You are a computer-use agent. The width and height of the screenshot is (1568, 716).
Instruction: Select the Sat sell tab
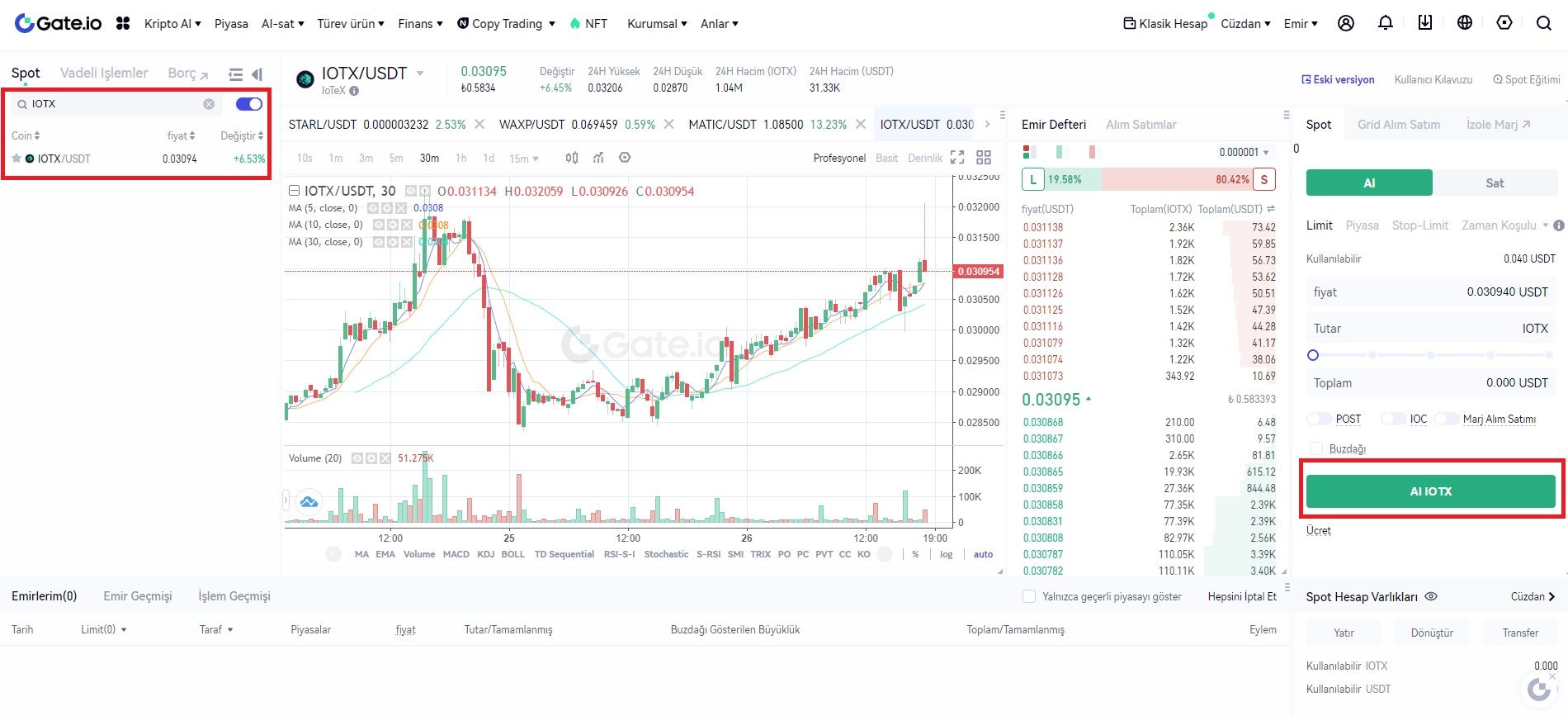point(1495,183)
